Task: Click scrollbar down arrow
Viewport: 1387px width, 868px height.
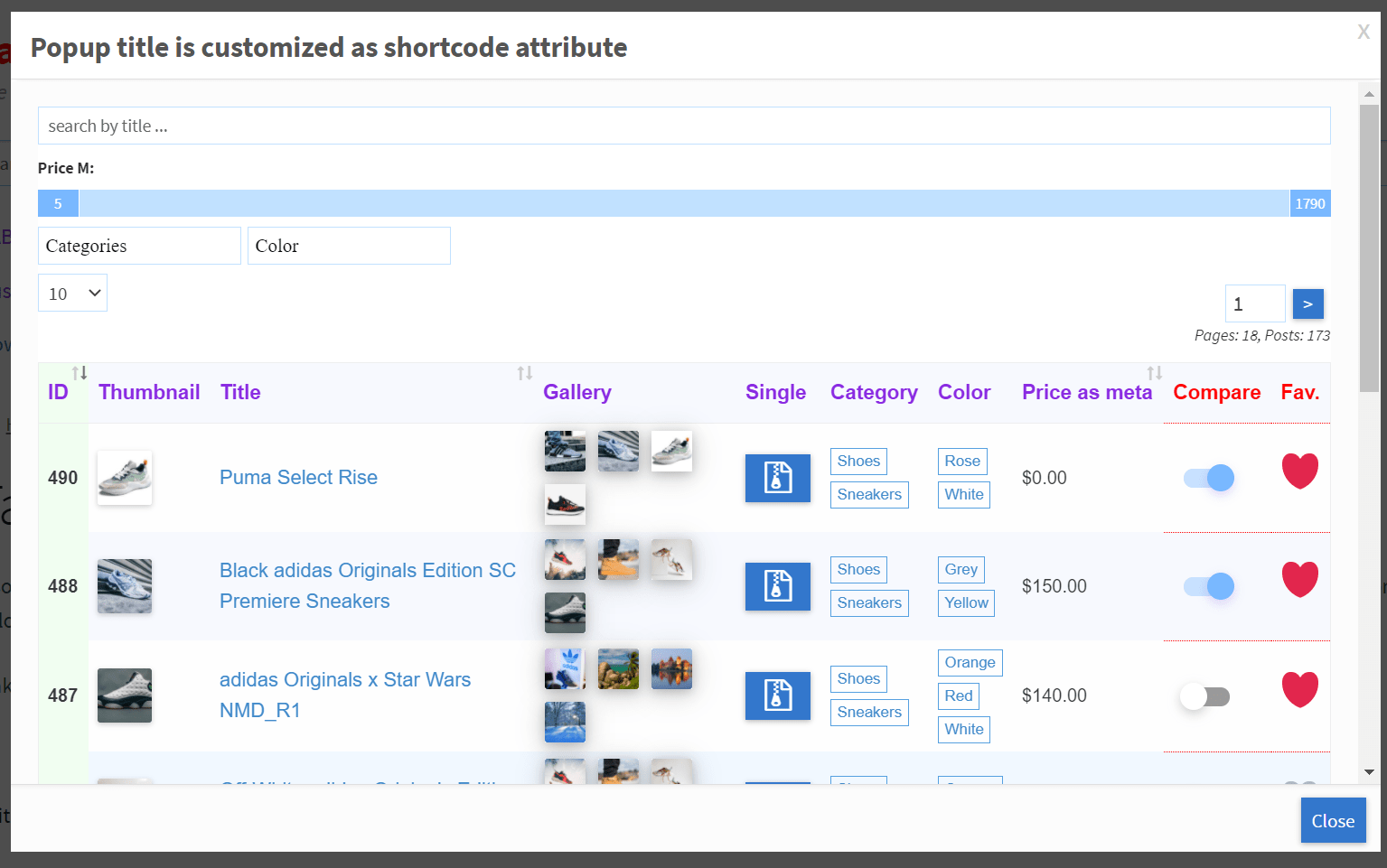Action: pyautogui.click(x=1370, y=772)
